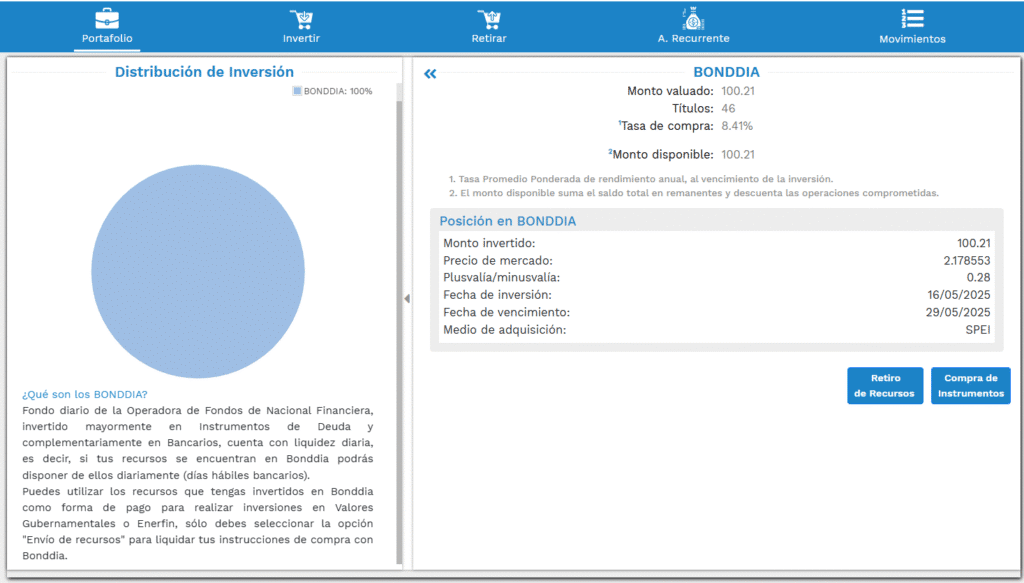Click the BONDDIA pie chart slice
This screenshot has height=583, width=1024.
pos(198,271)
